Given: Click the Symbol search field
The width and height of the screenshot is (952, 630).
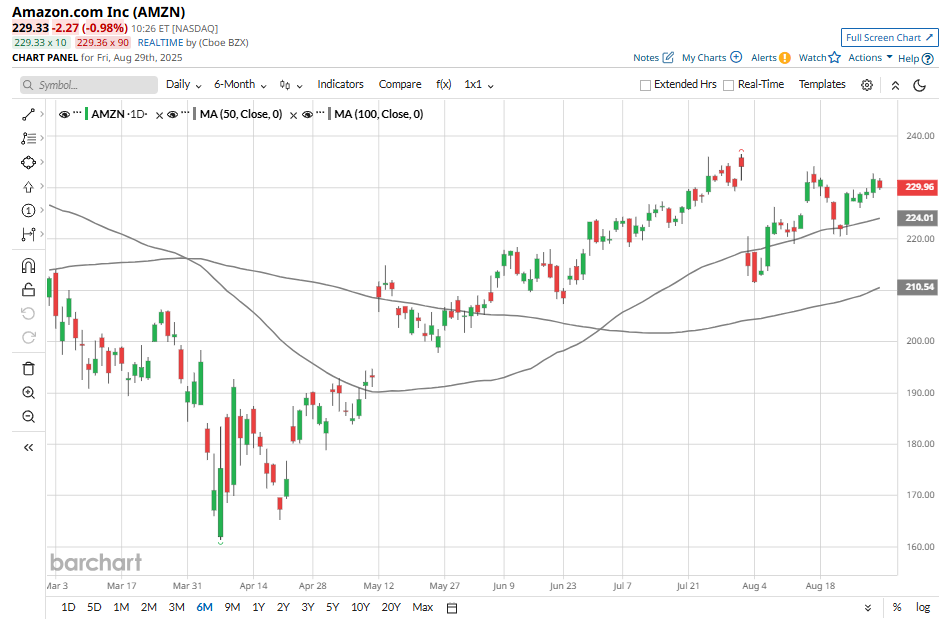Looking at the screenshot, I should click(89, 85).
